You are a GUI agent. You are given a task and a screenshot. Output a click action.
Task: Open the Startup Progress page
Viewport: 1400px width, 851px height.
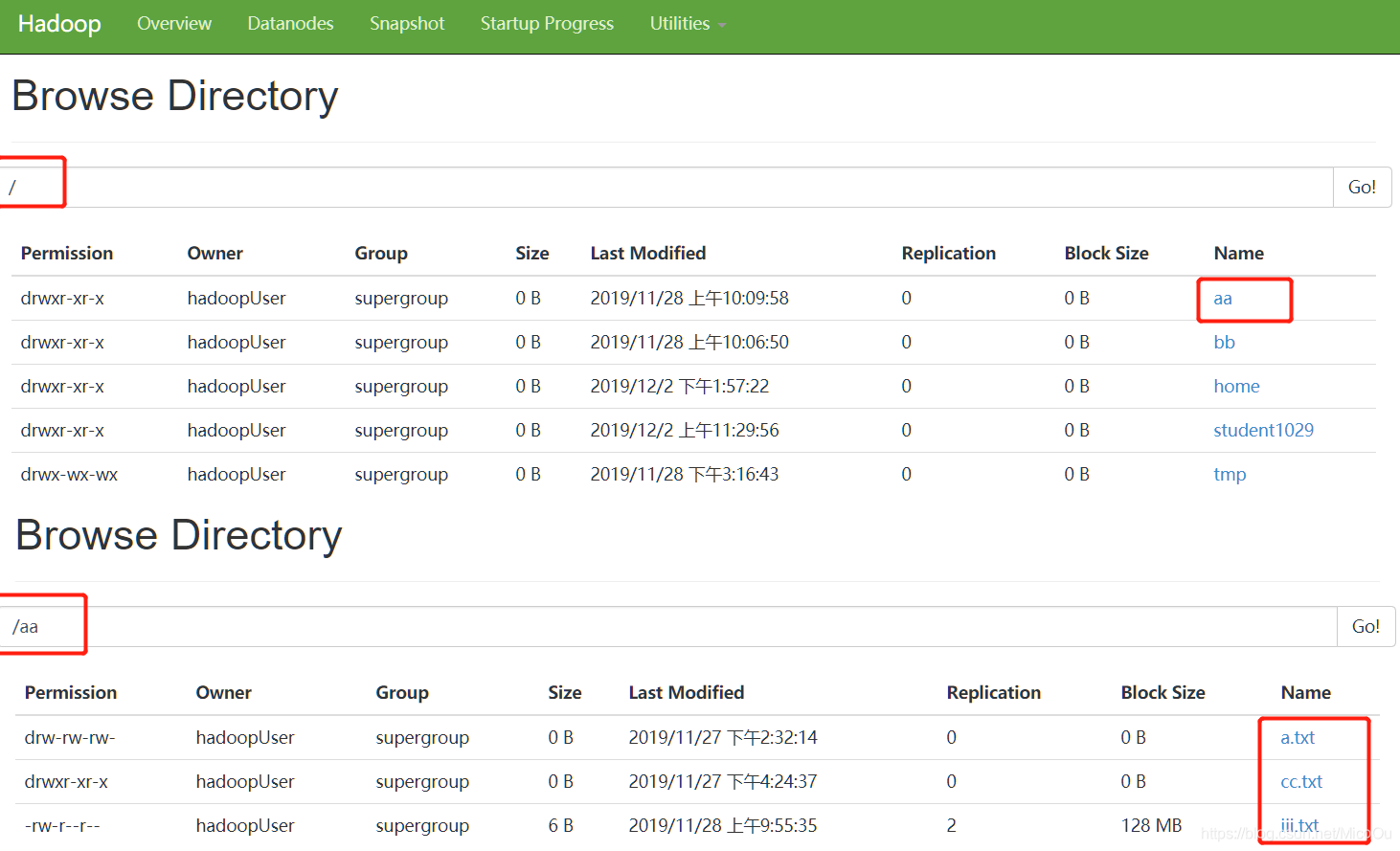[547, 24]
